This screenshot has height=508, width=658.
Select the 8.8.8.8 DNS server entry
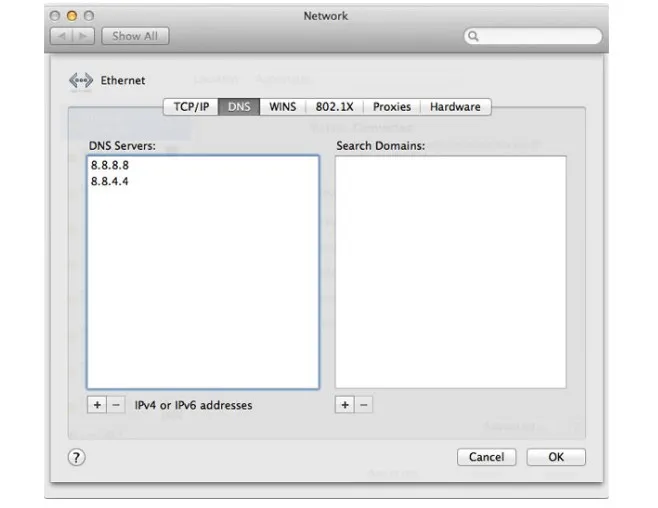(109, 165)
